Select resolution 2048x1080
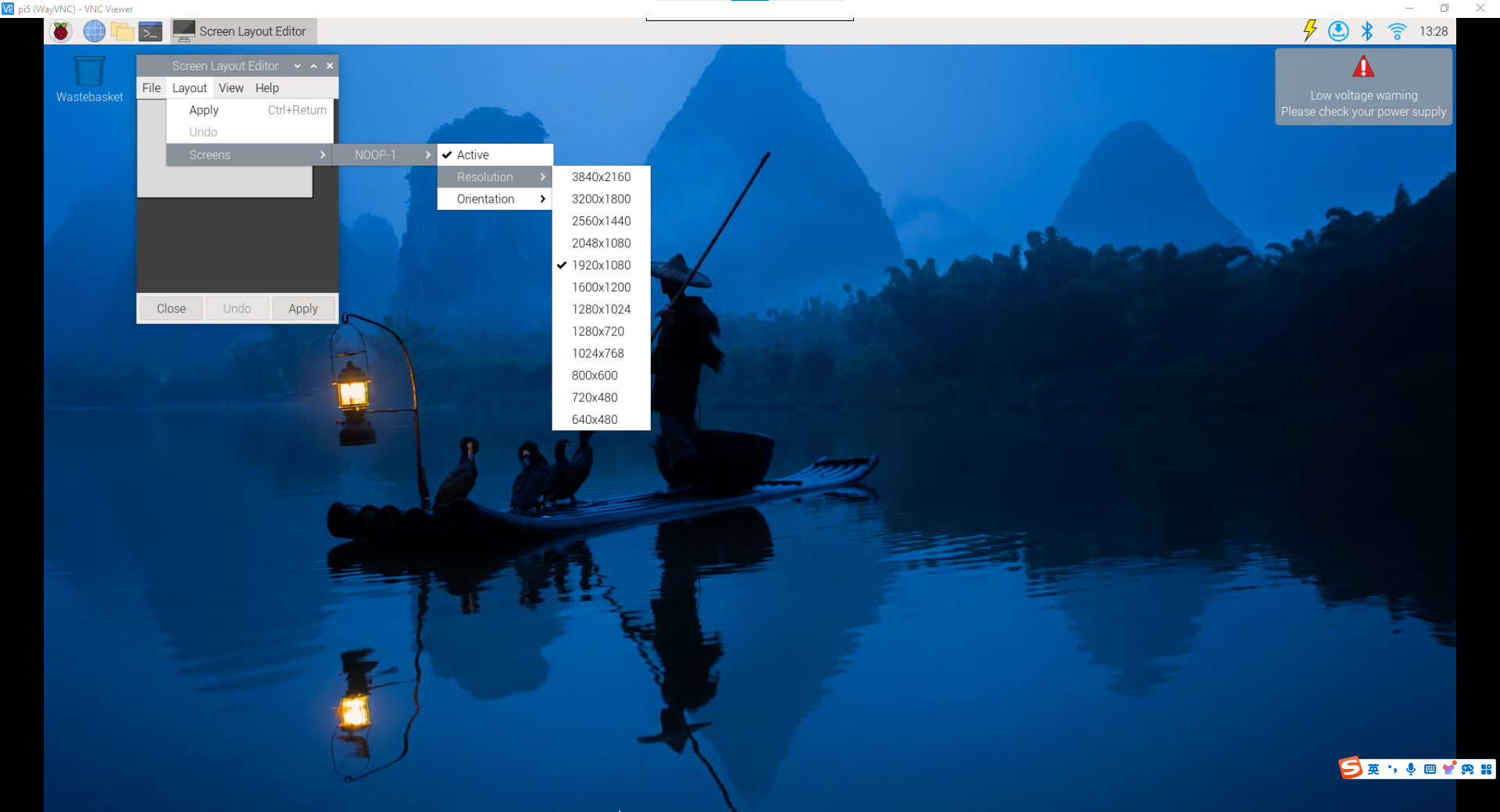This screenshot has width=1500, height=812. 601,243
